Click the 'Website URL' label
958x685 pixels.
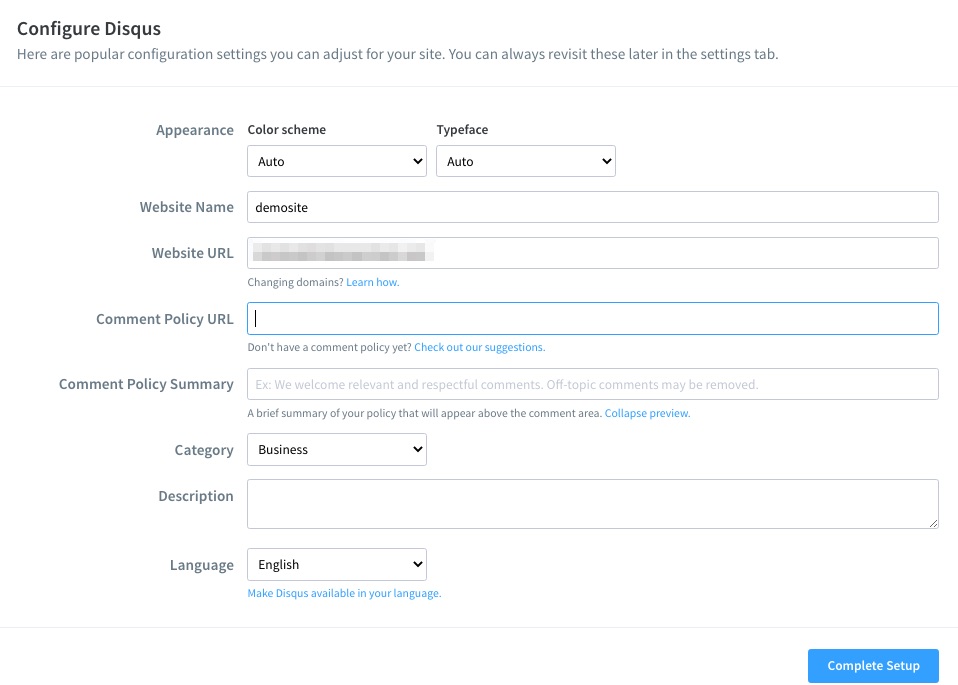tap(192, 253)
